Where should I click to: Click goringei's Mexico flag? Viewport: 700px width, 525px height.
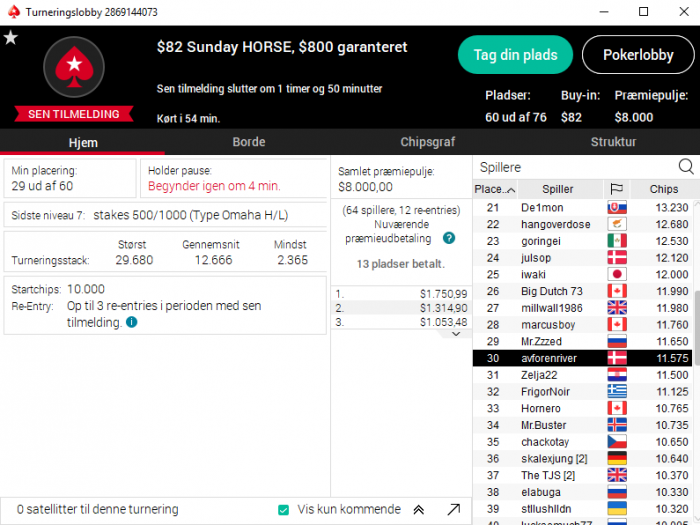click(617, 241)
